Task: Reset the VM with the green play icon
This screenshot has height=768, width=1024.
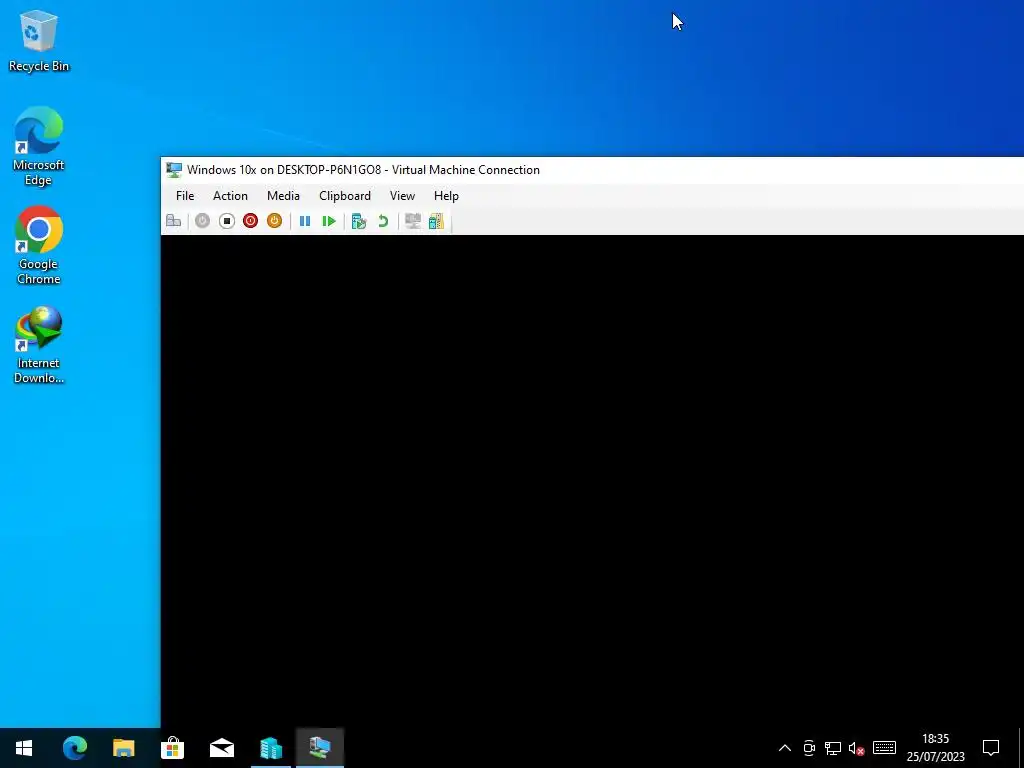Action: (x=329, y=221)
